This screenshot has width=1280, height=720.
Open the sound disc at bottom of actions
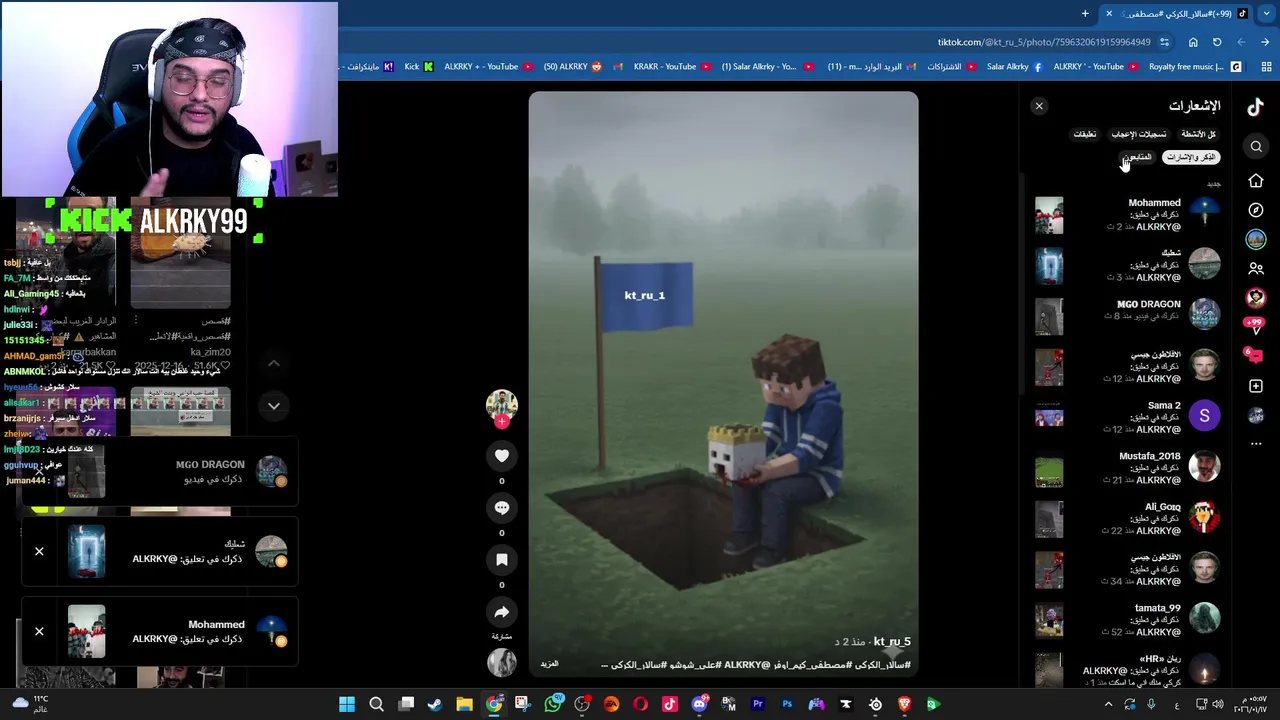(502, 662)
